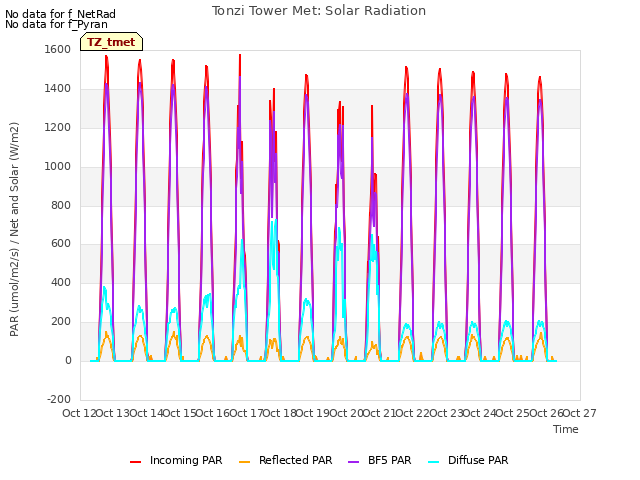Click the y-axis label PAR / Net and Solar
The image size is (640, 480).
pos(14,229)
